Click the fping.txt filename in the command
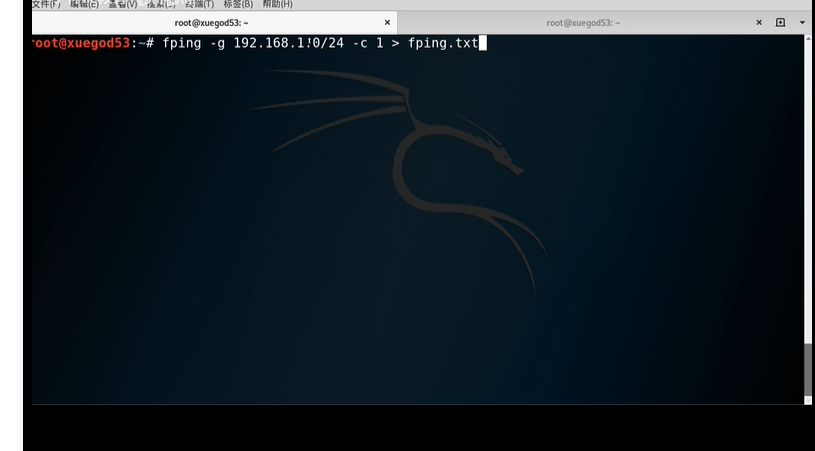Viewport: 815px width, 451px height. coord(443,43)
